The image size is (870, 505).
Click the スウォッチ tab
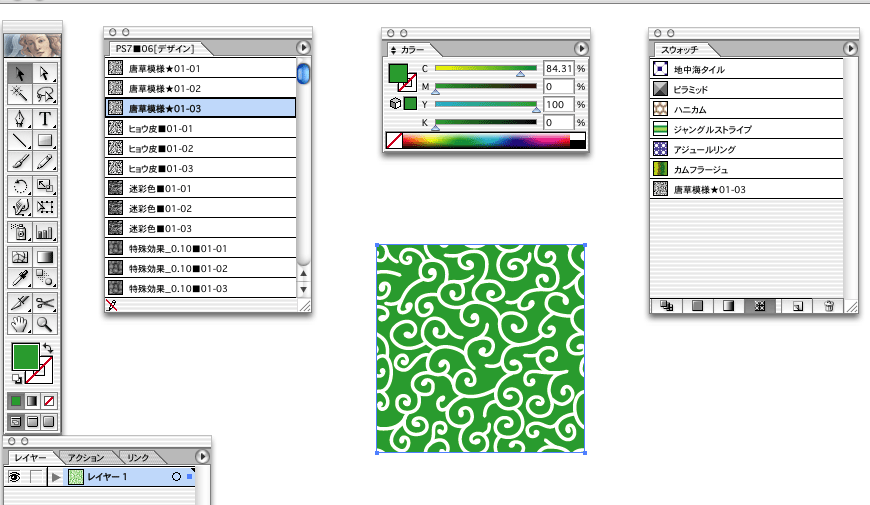click(680, 50)
